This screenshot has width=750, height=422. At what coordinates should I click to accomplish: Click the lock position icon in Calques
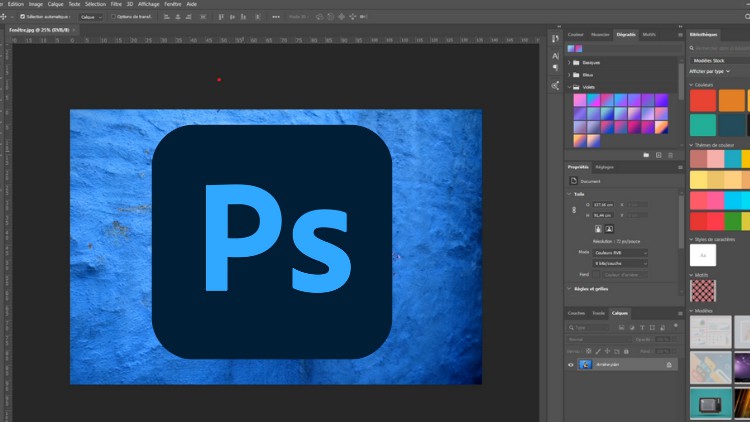pos(607,351)
